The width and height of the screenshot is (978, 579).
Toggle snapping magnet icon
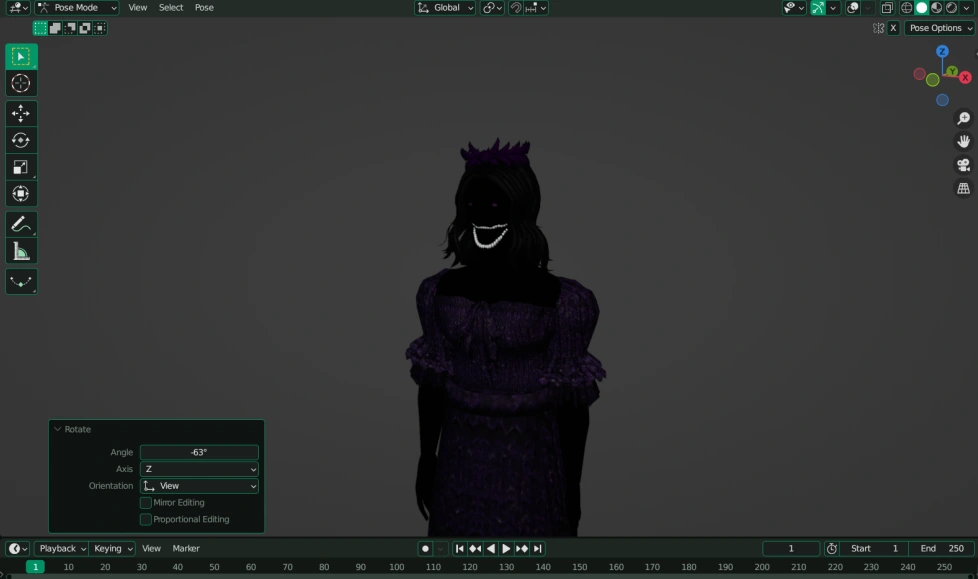(x=516, y=7)
